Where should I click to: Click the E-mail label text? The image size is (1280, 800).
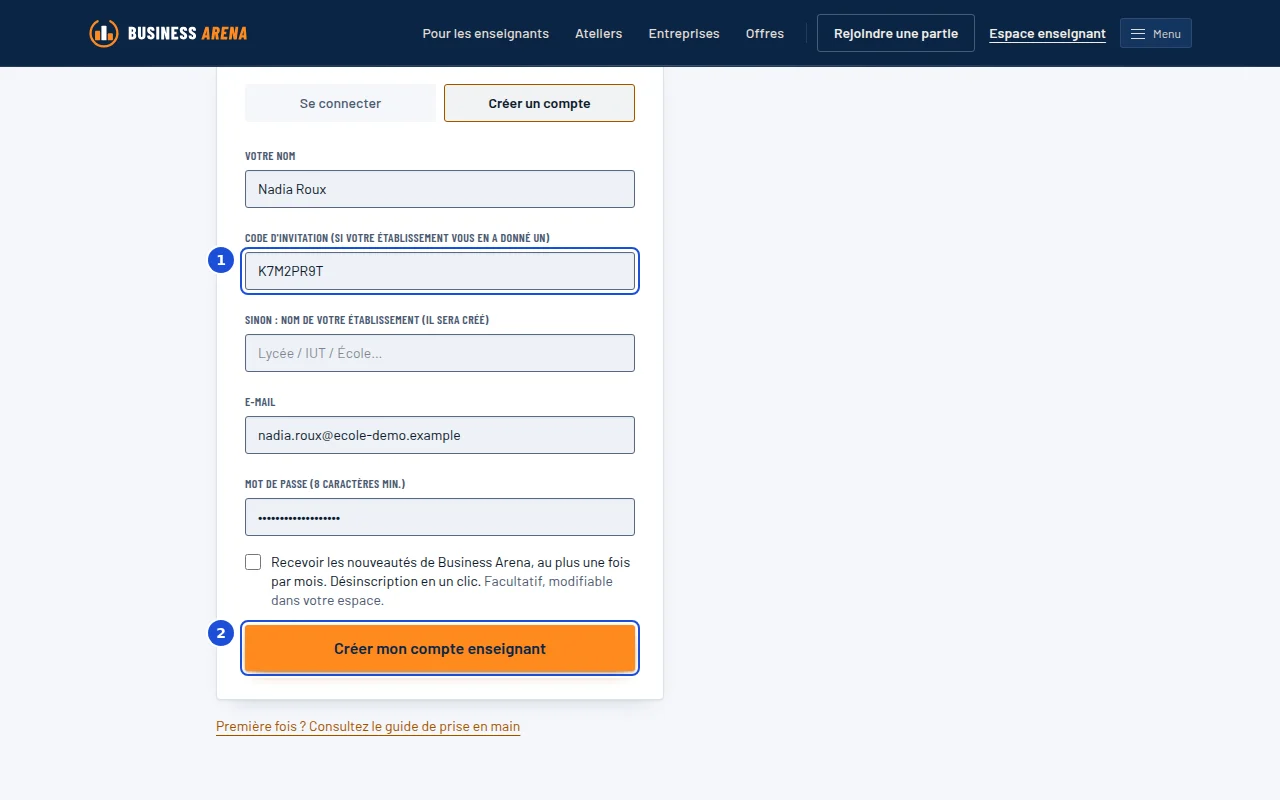(x=260, y=402)
